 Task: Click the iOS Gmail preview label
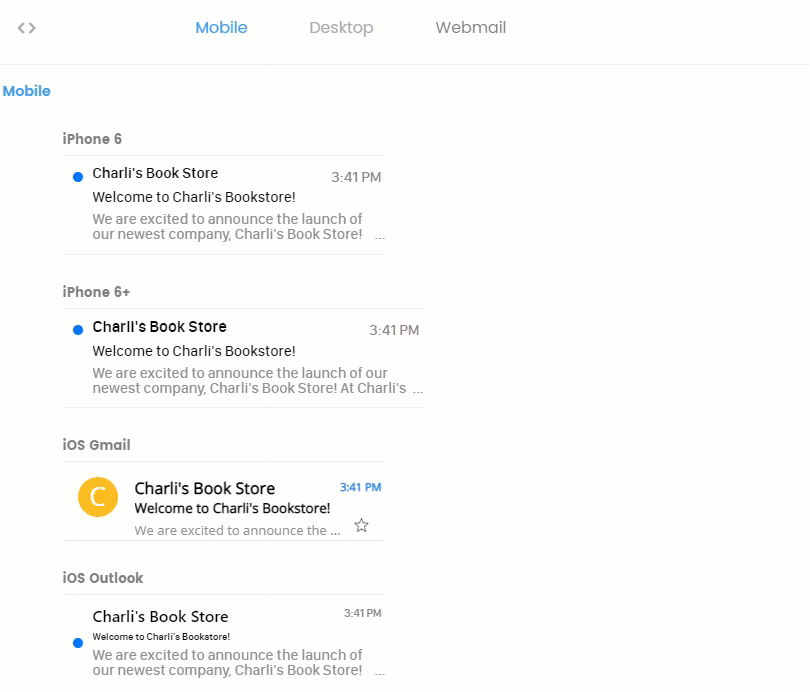pyautogui.click(x=97, y=445)
